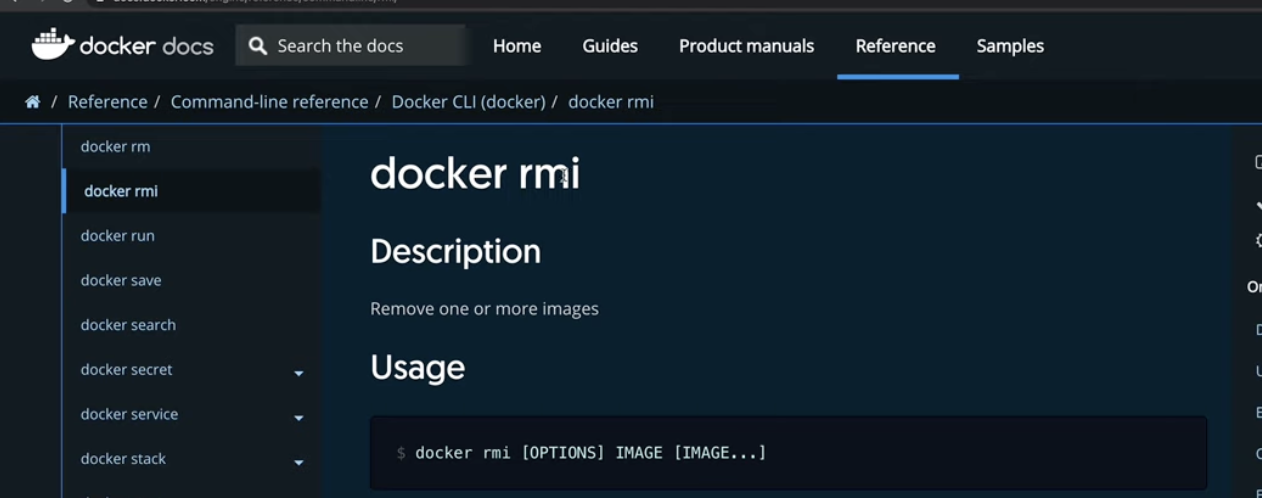Open docker secret sidebar entry
The image size is (1262, 498).
[126, 369]
